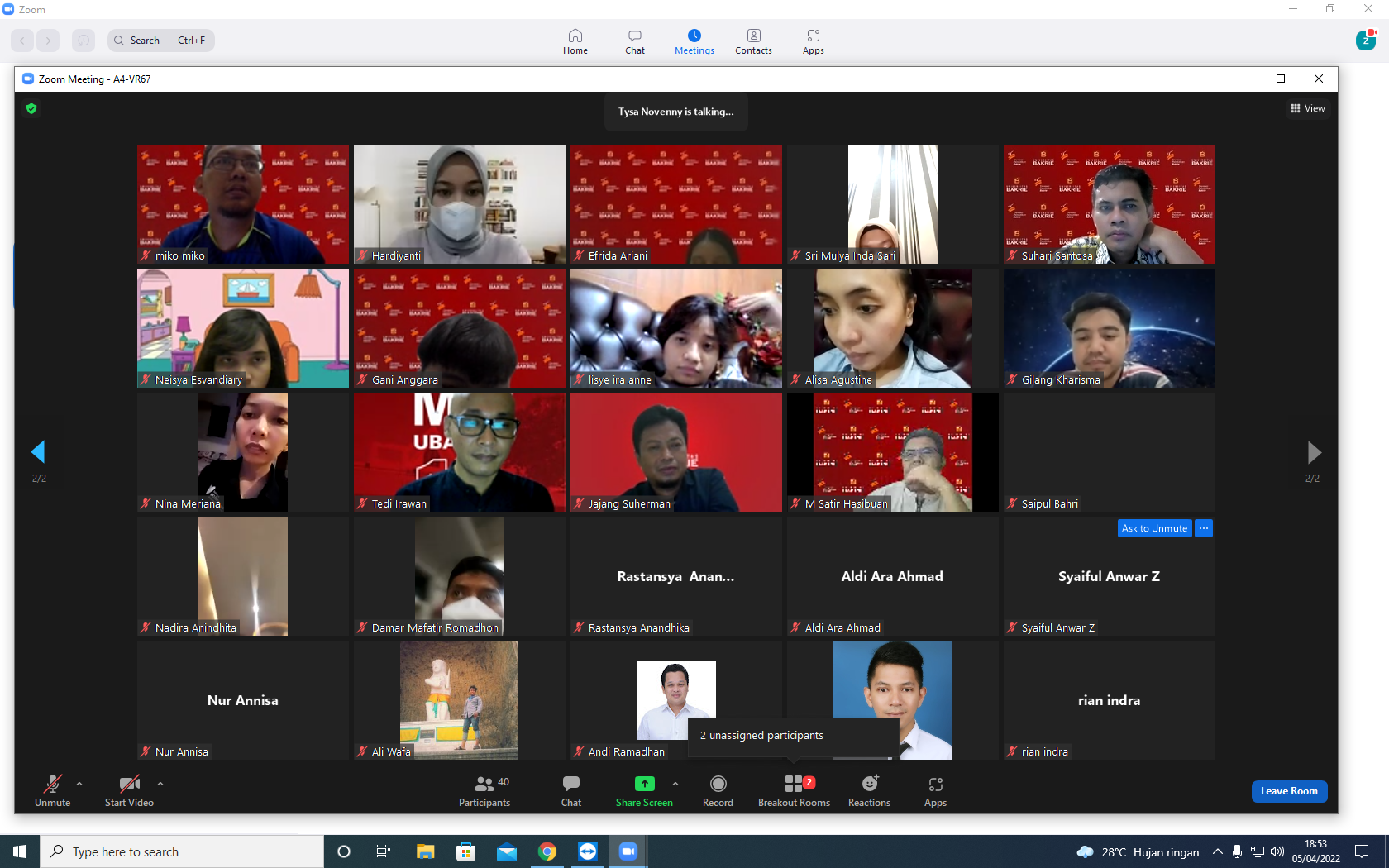Click the green Share Screen icon
1389x868 pixels.
click(644, 784)
